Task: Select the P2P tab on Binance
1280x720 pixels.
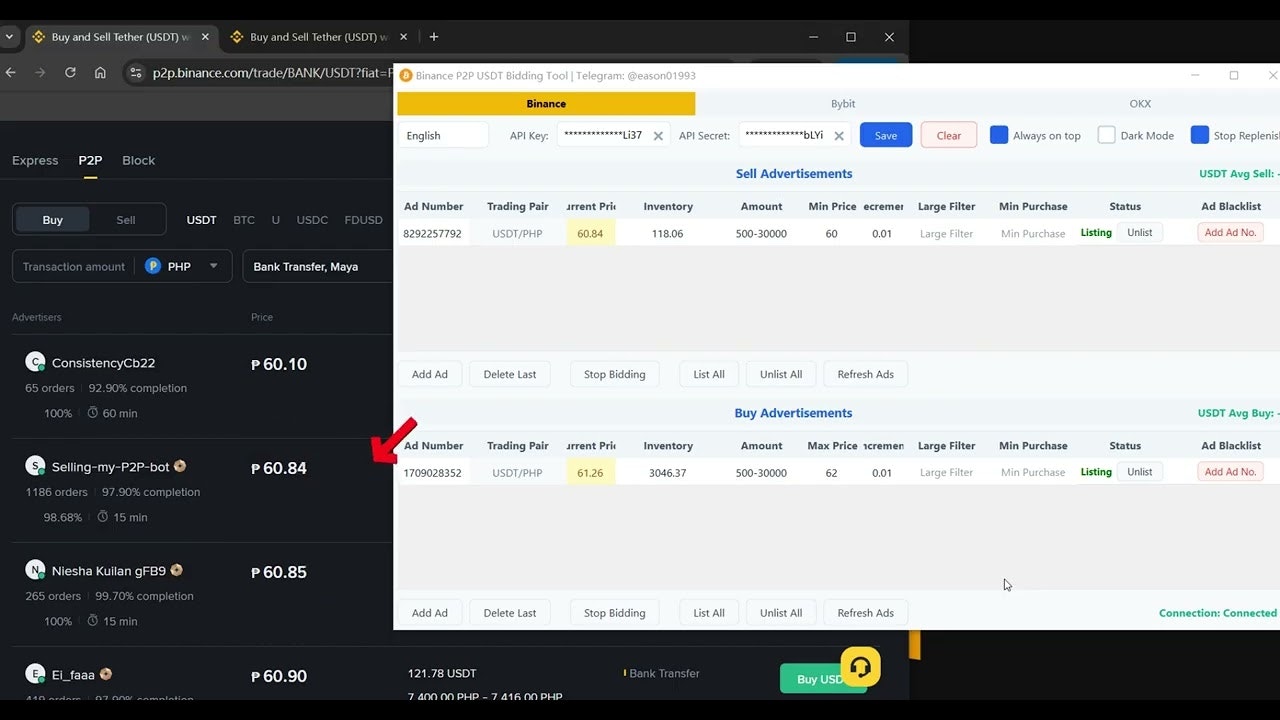Action: pos(90,160)
